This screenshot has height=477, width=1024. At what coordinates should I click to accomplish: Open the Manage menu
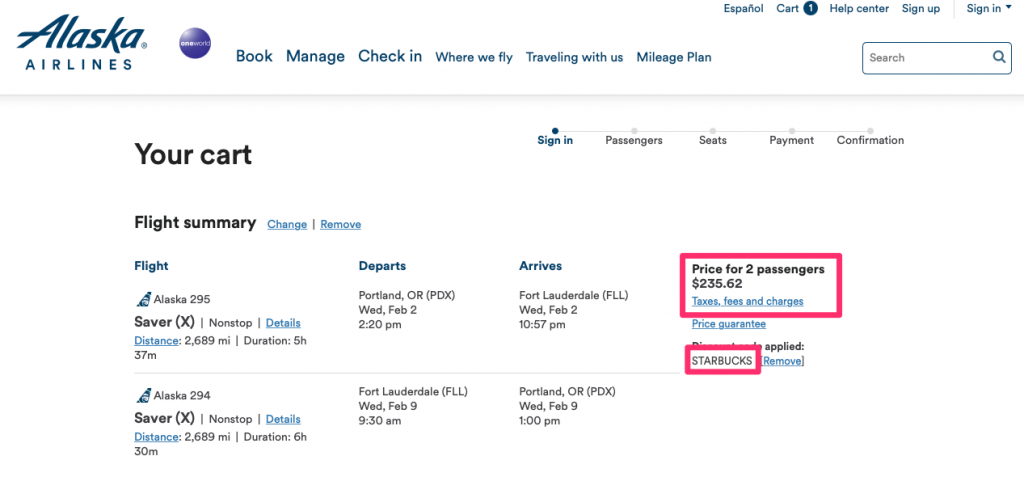click(315, 56)
